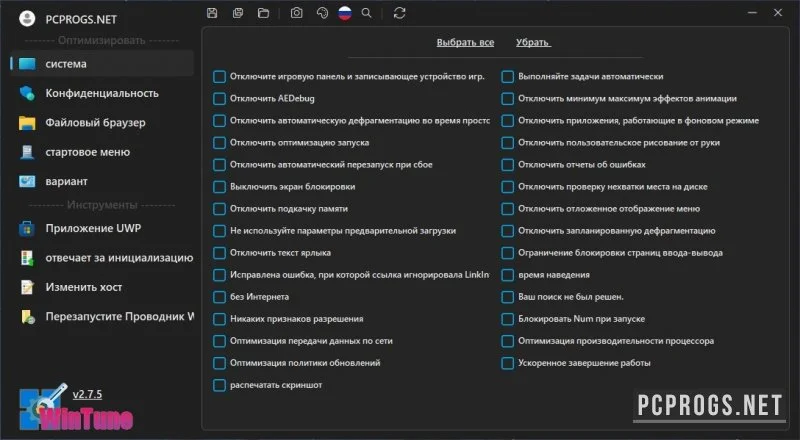Open the 'вариант' section
The height and width of the screenshot is (440, 800).
click(102, 181)
